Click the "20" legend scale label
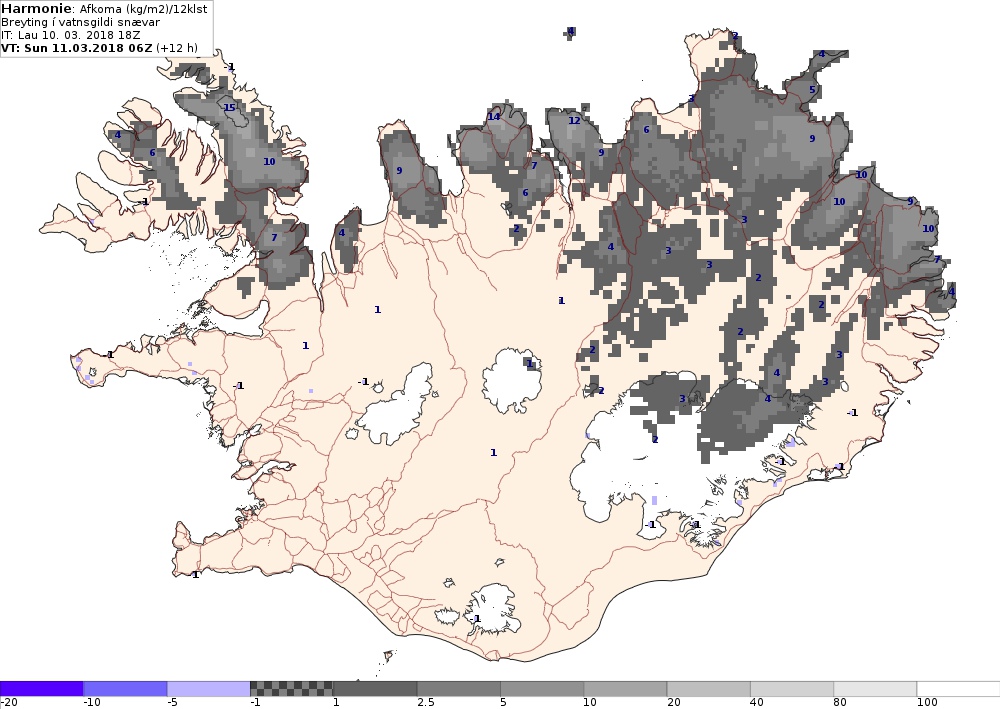Viewport: 1000px width, 709px height. point(673,703)
